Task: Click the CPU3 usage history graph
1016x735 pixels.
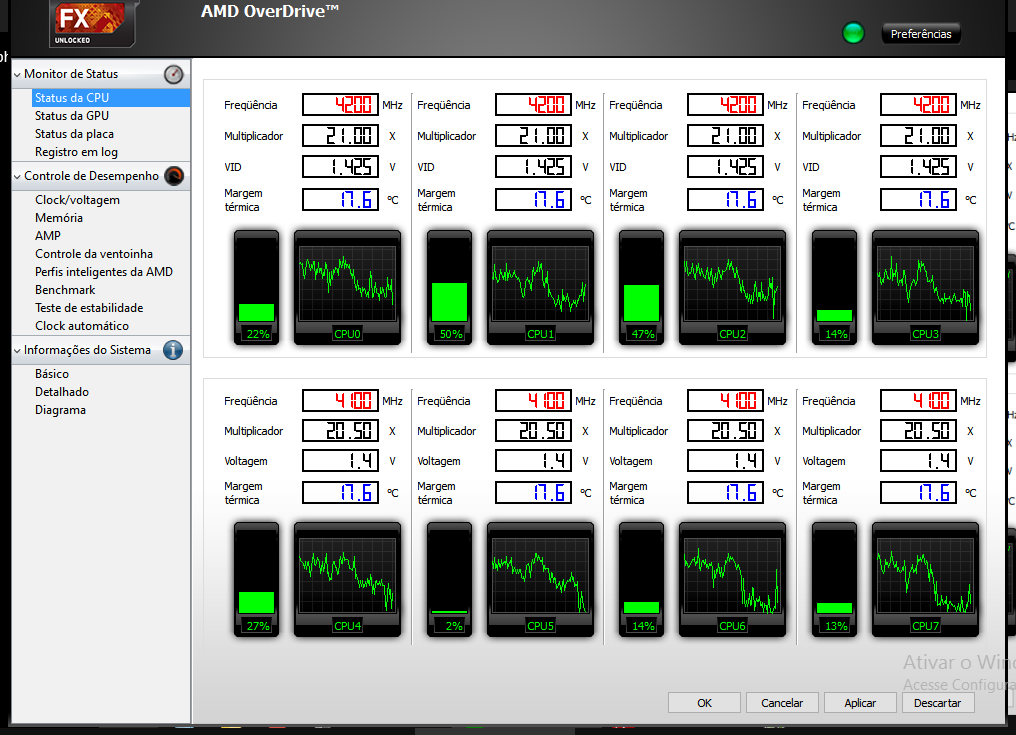Action: [925, 287]
